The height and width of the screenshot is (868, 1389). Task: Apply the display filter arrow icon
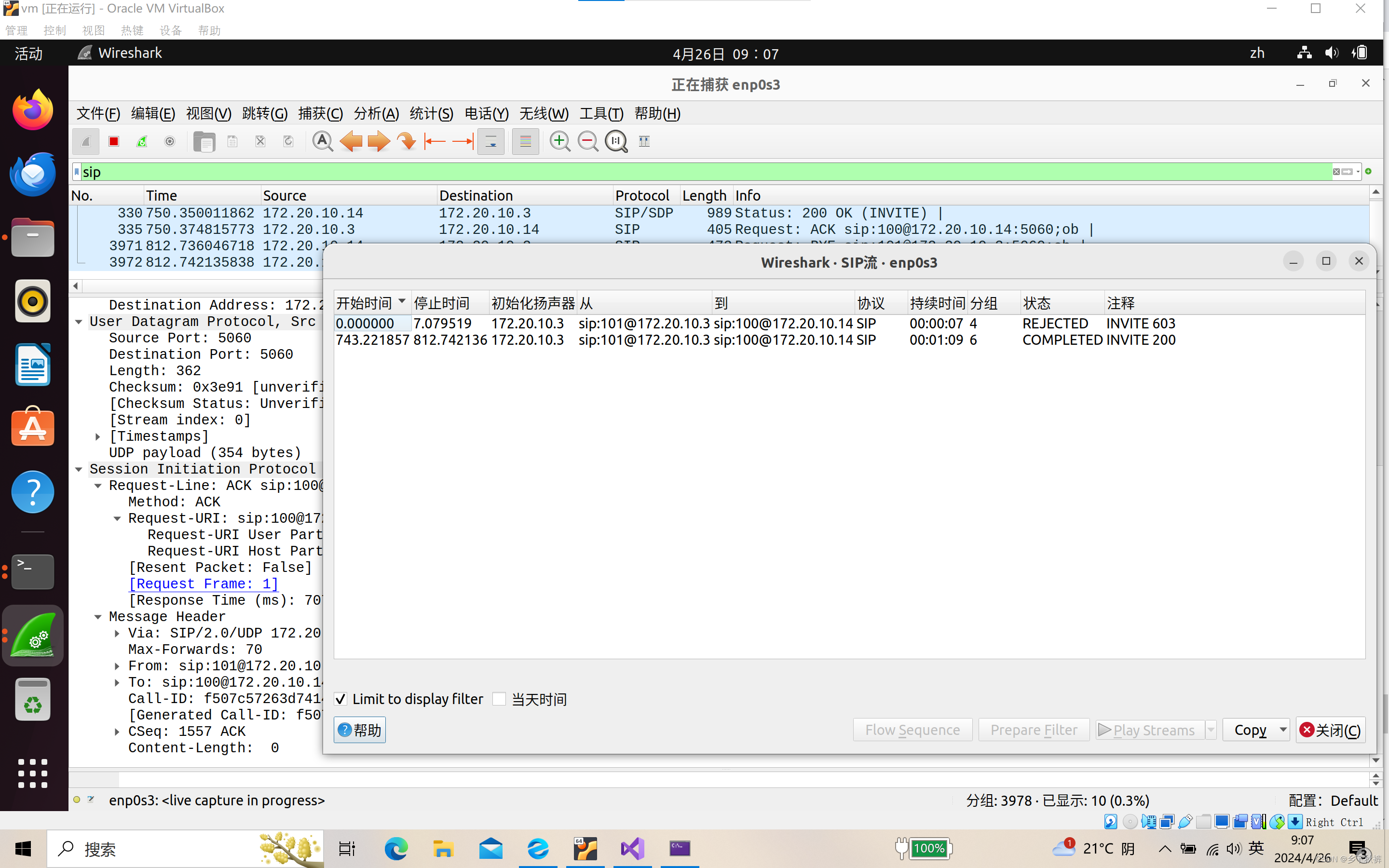pyautogui.click(x=1347, y=172)
